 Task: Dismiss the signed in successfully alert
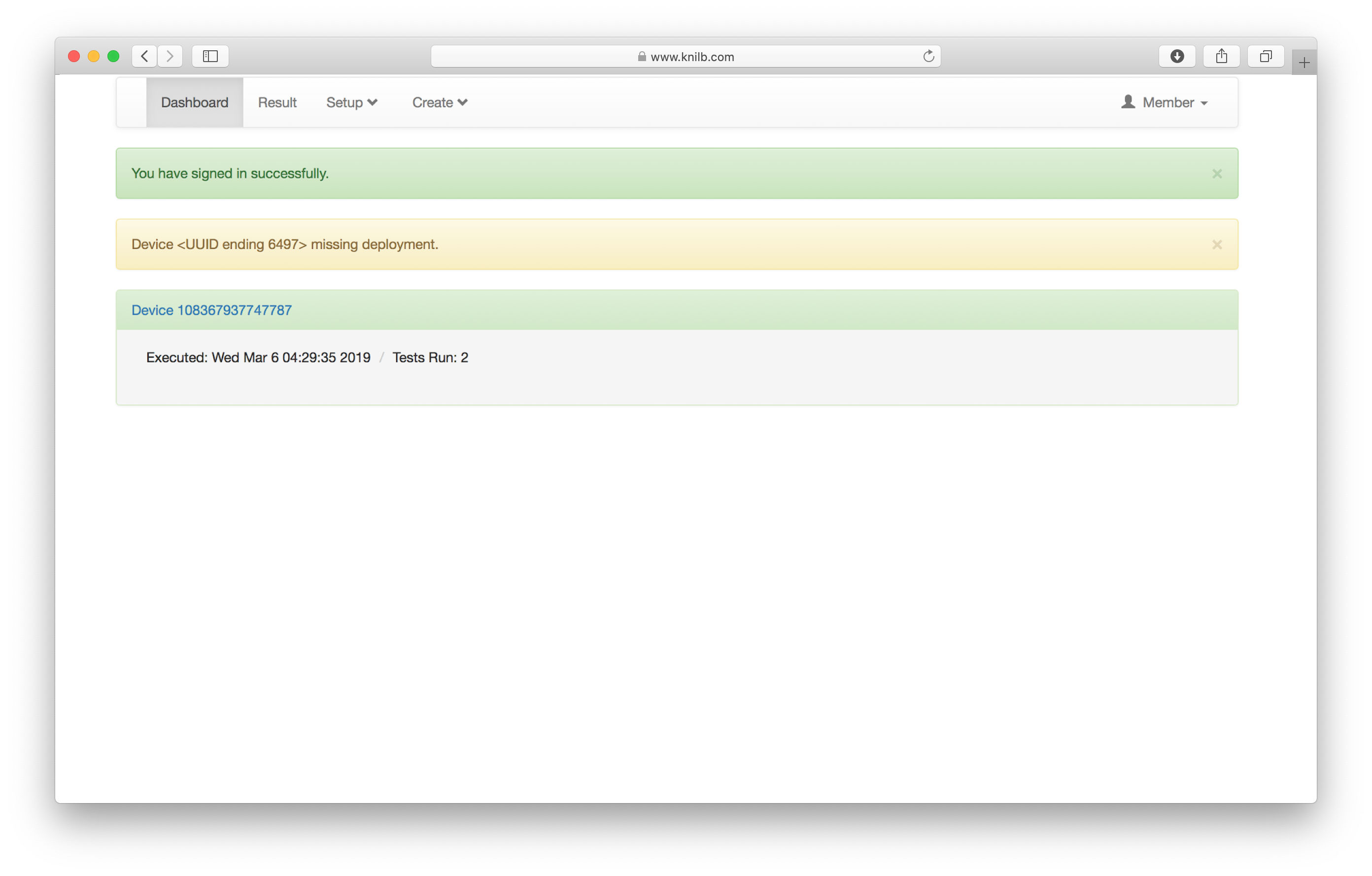1216,174
